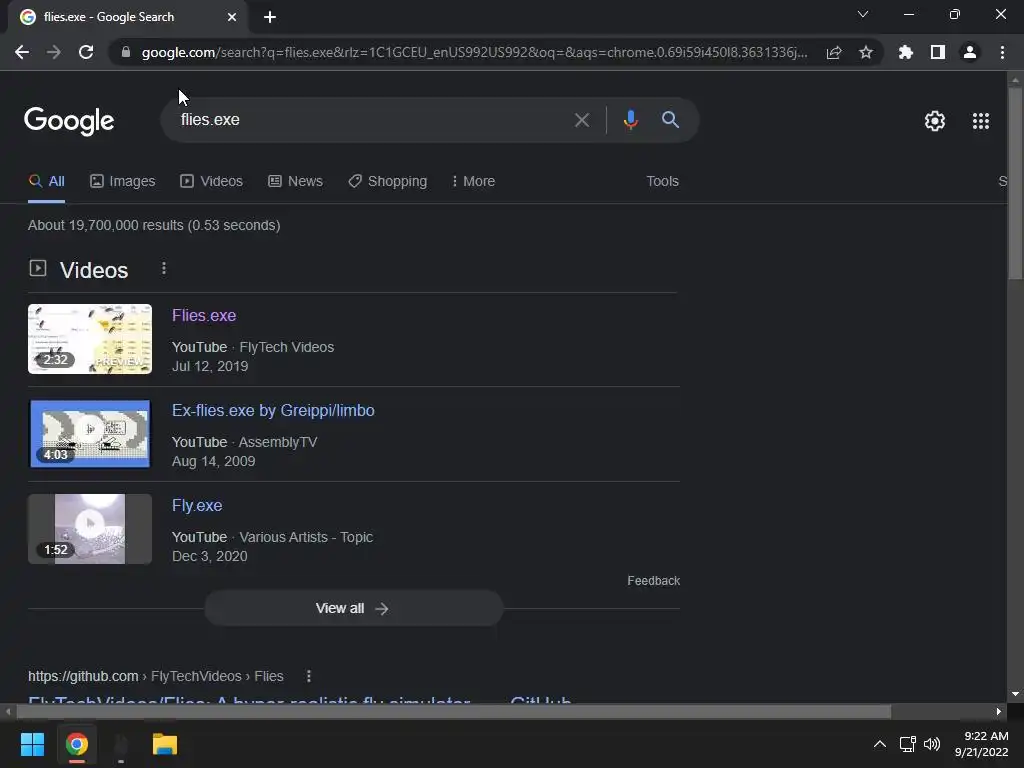Open options for the GitHub result
The width and height of the screenshot is (1024, 768).
point(309,676)
